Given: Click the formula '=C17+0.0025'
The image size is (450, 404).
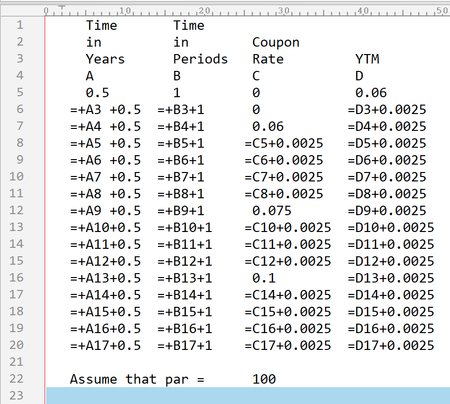Looking at the screenshot, I should [288, 346].
